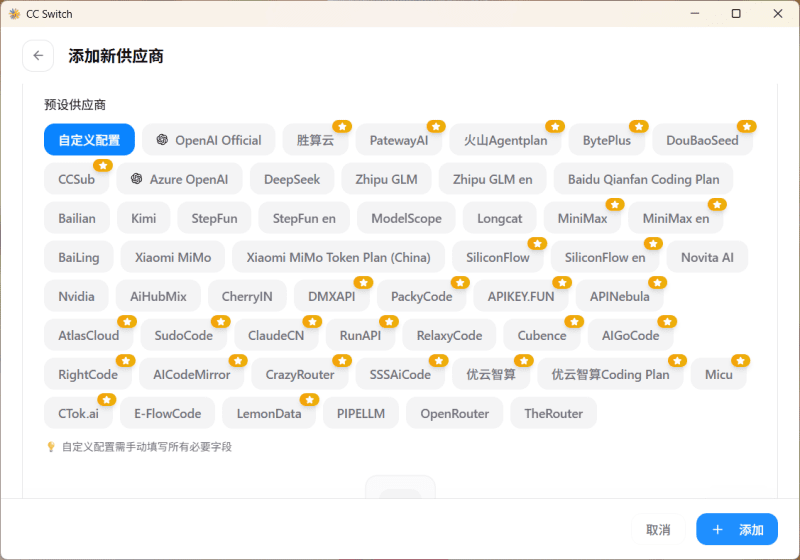Maximize the CC Switch window

pos(736,14)
